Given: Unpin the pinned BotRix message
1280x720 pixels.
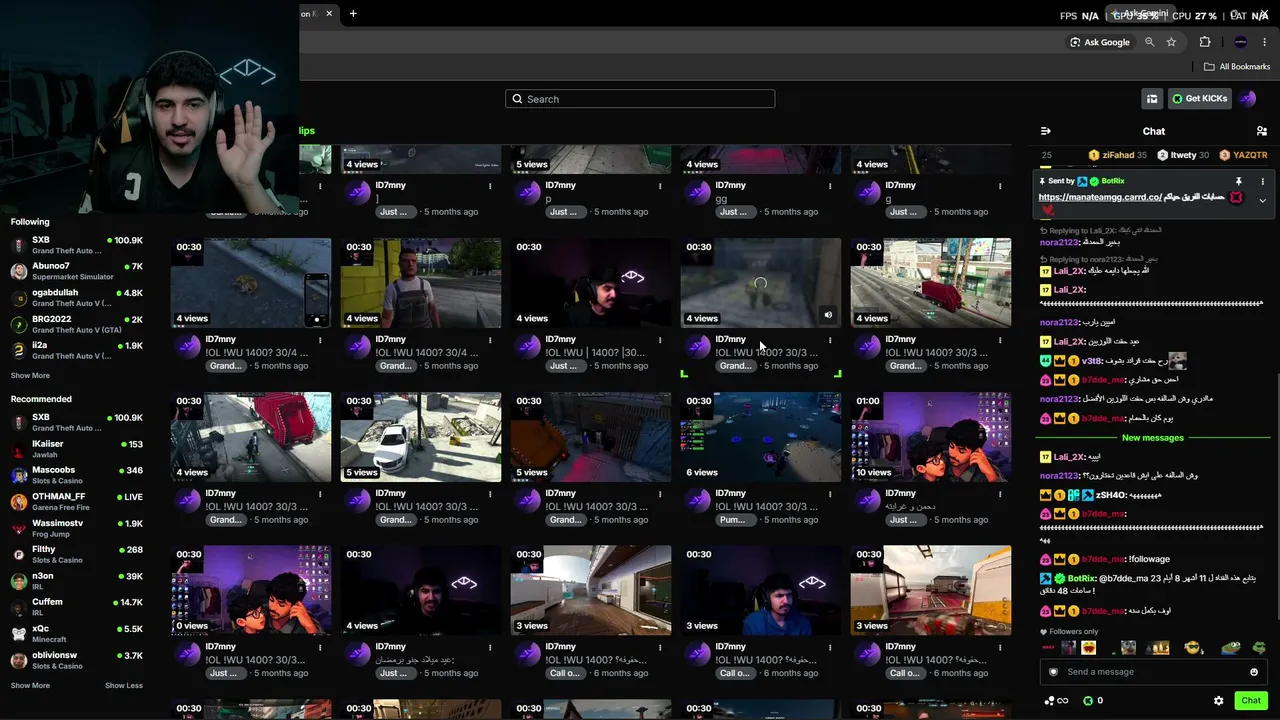Looking at the screenshot, I should (x=1238, y=181).
